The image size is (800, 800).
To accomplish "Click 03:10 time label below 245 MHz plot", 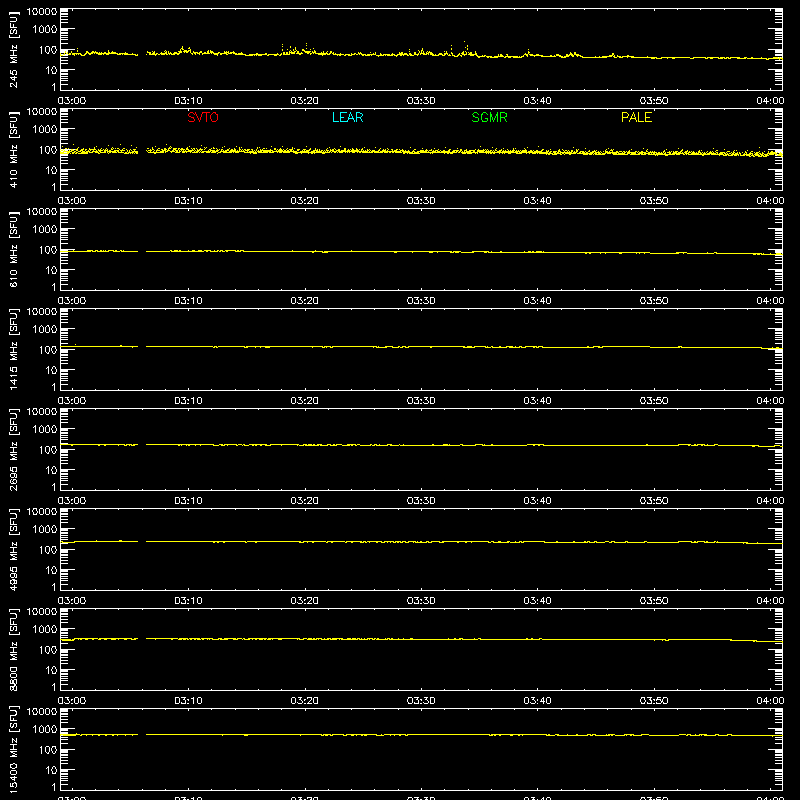I will coord(188,101).
